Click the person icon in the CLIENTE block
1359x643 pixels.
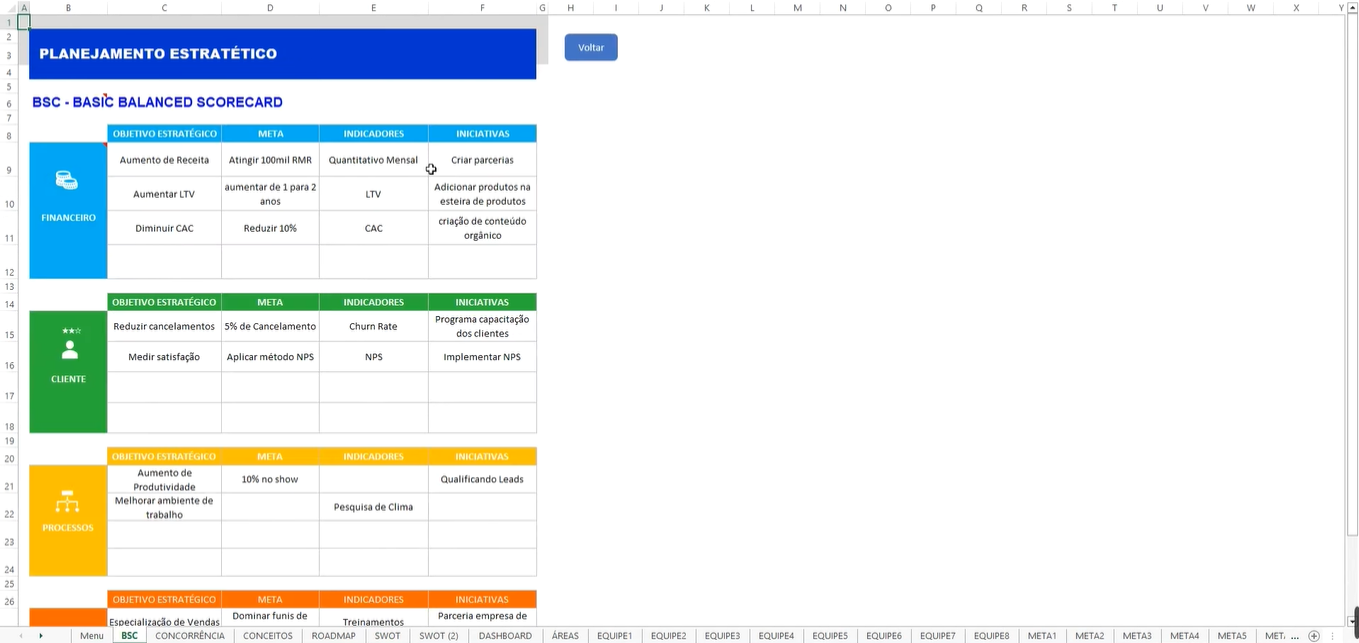click(x=69, y=349)
